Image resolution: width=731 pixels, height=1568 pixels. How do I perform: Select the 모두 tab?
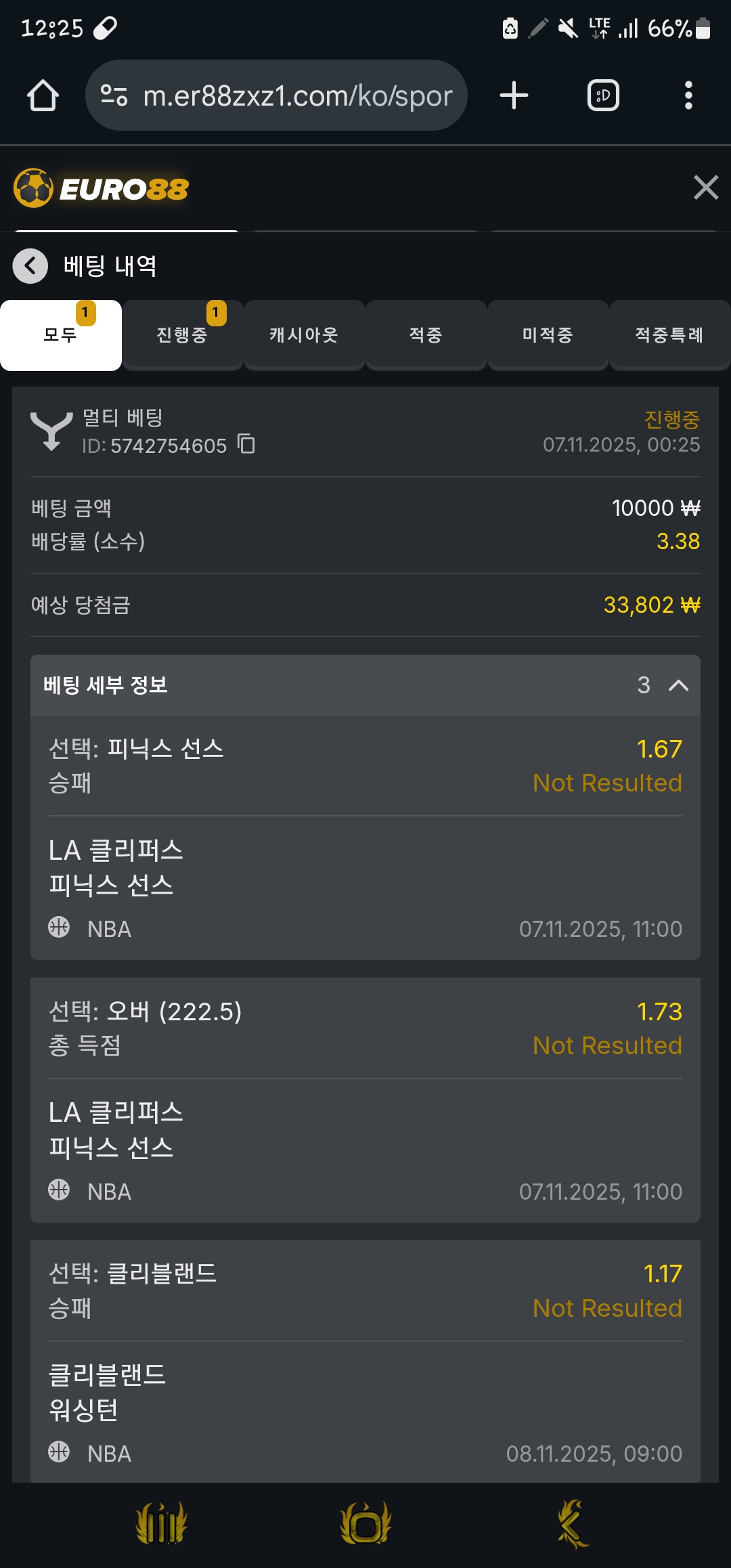(x=61, y=336)
